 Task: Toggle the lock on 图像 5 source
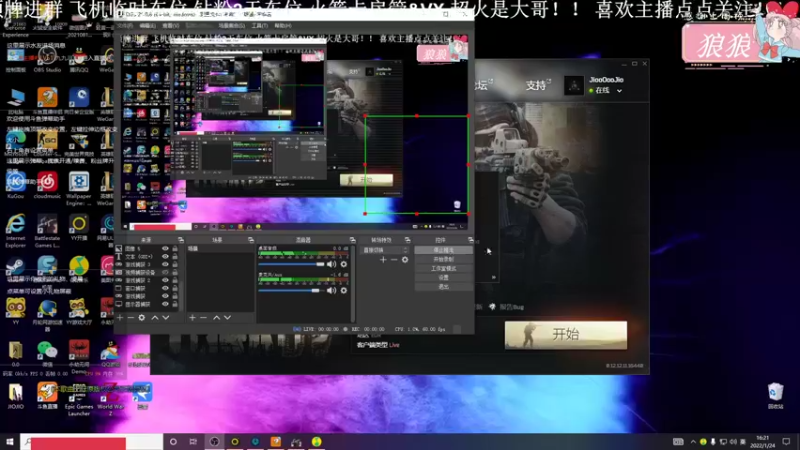click(x=174, y=249)
